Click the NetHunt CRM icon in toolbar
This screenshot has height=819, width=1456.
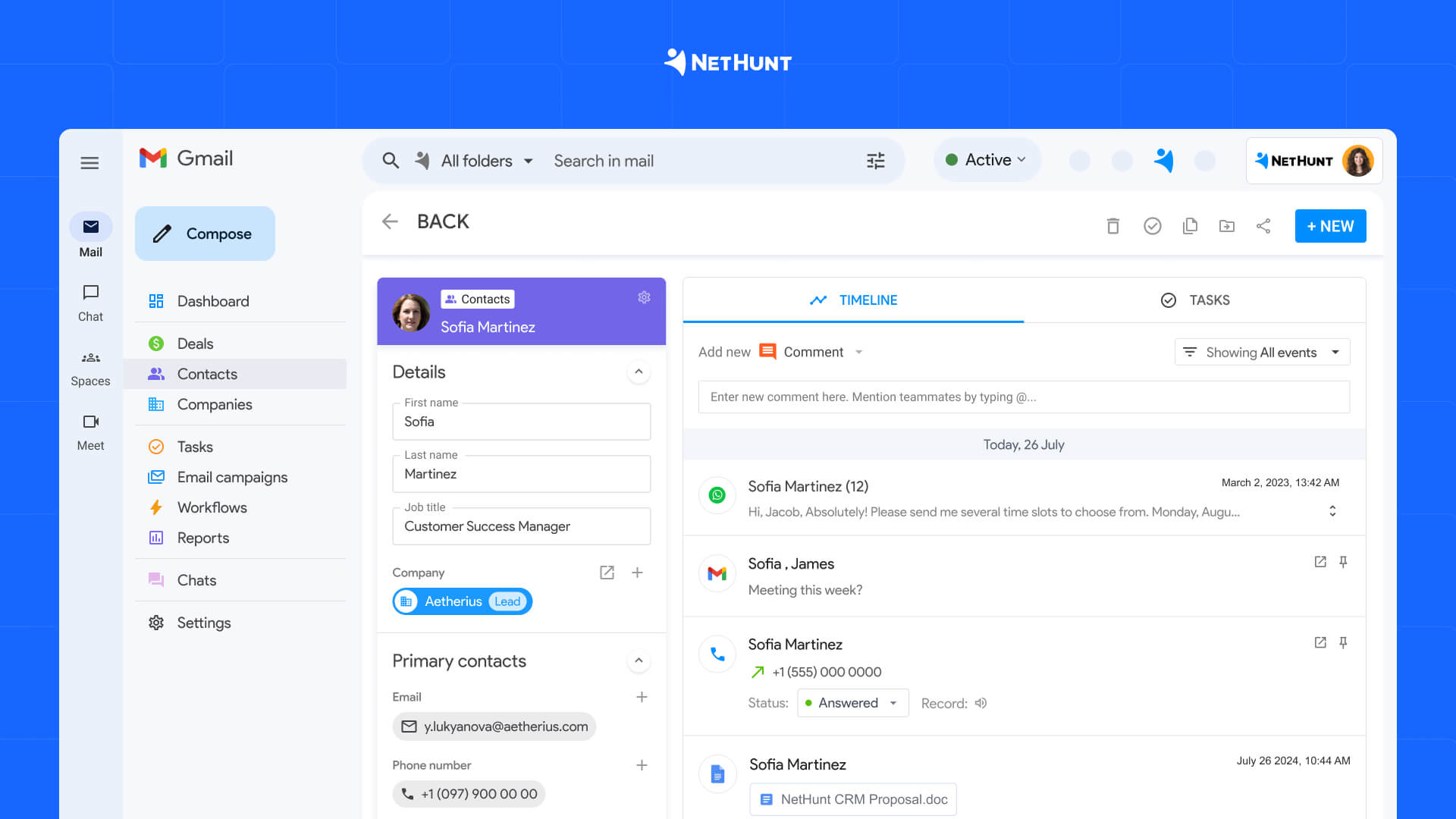point(1163,160)
